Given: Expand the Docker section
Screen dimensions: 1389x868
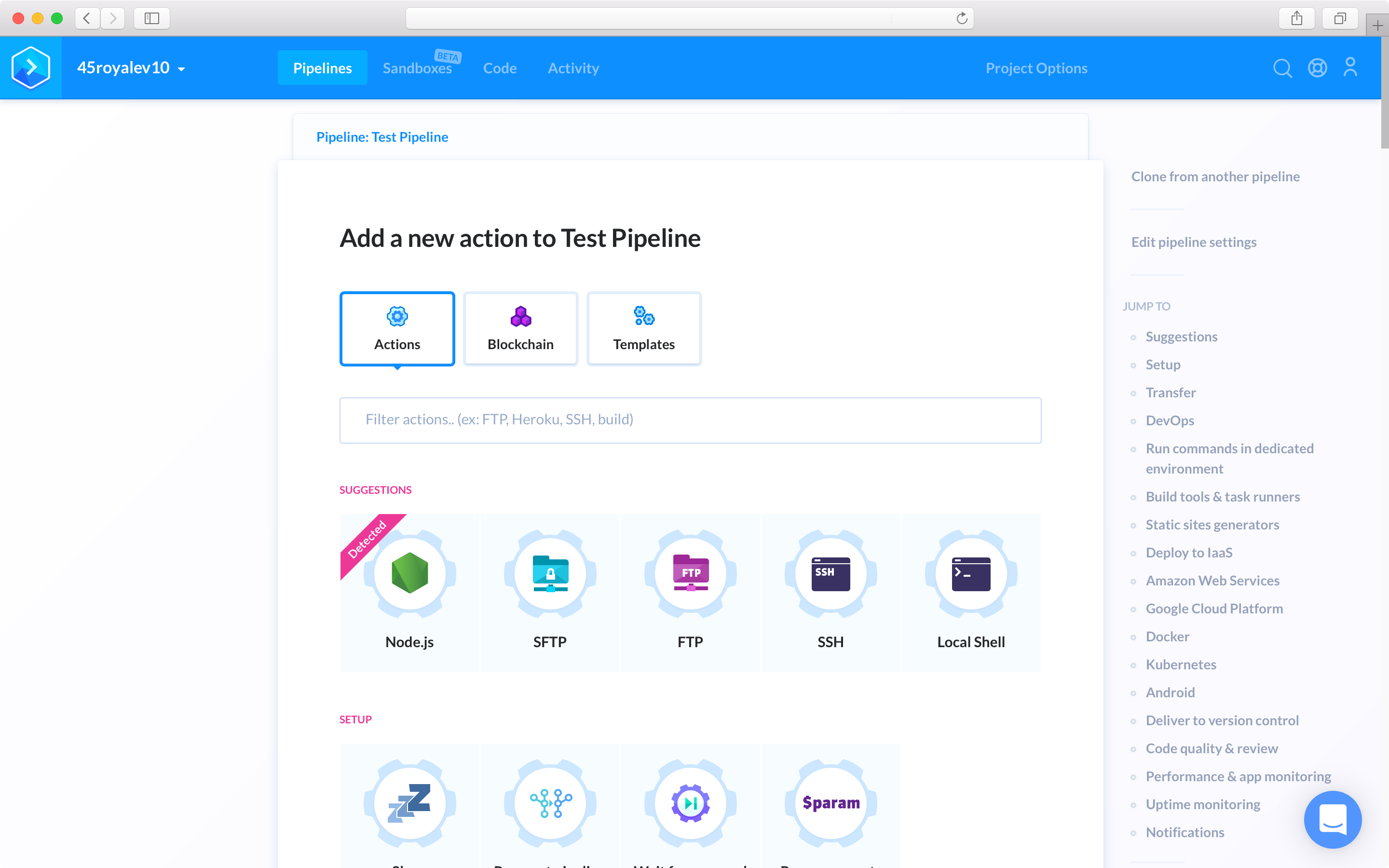Looking at the screenshot, I should (1167, 635).
